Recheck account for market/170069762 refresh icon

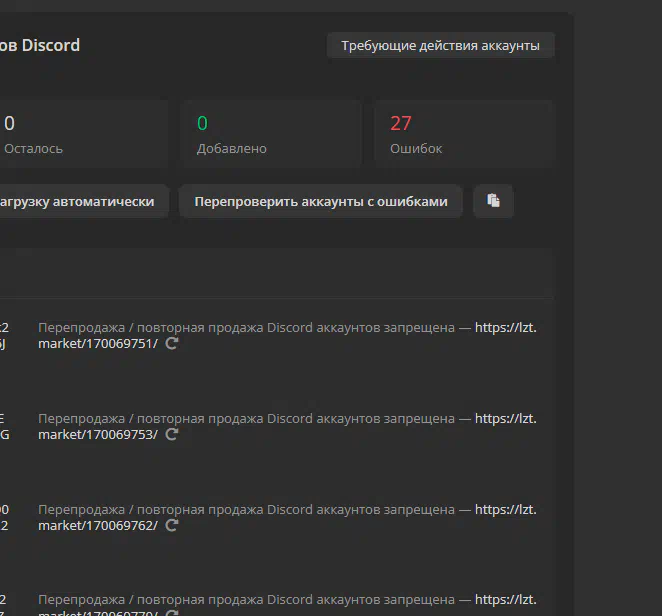click(x=171, y=525)
